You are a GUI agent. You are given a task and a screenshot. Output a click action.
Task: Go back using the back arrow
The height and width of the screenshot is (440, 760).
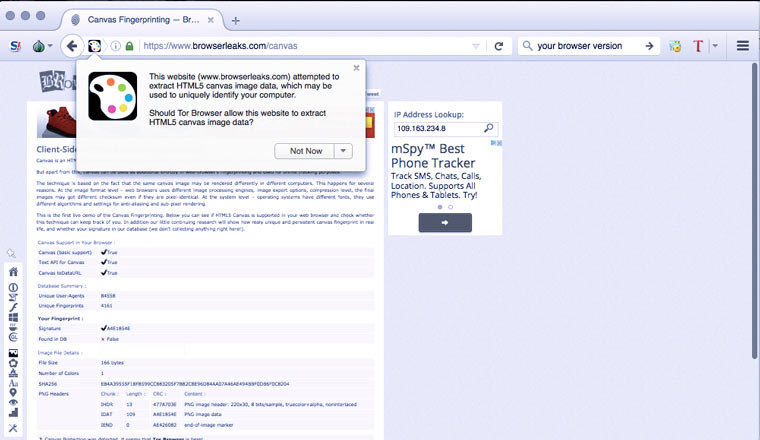(x=71, y=46)
